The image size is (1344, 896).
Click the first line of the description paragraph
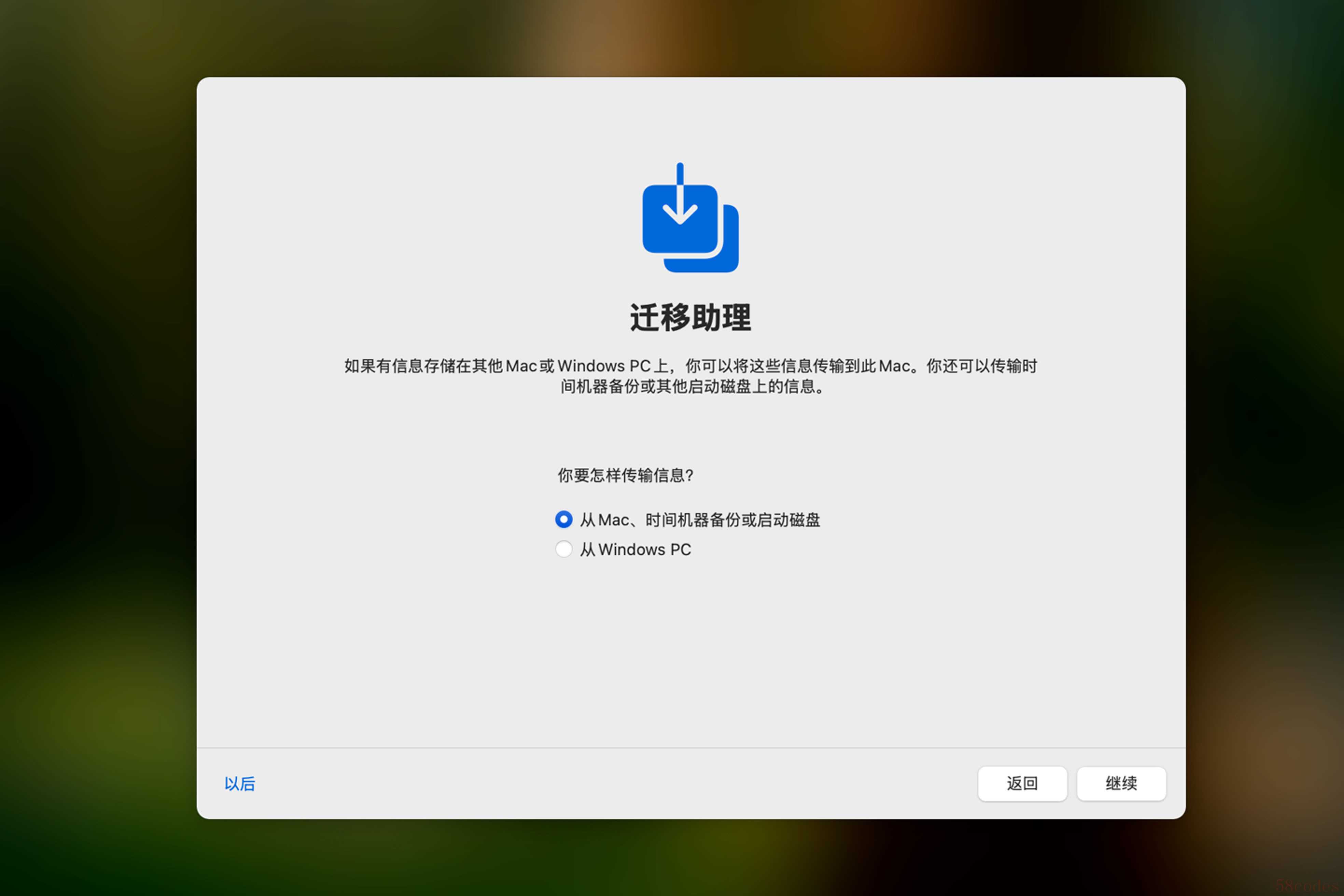690,366
